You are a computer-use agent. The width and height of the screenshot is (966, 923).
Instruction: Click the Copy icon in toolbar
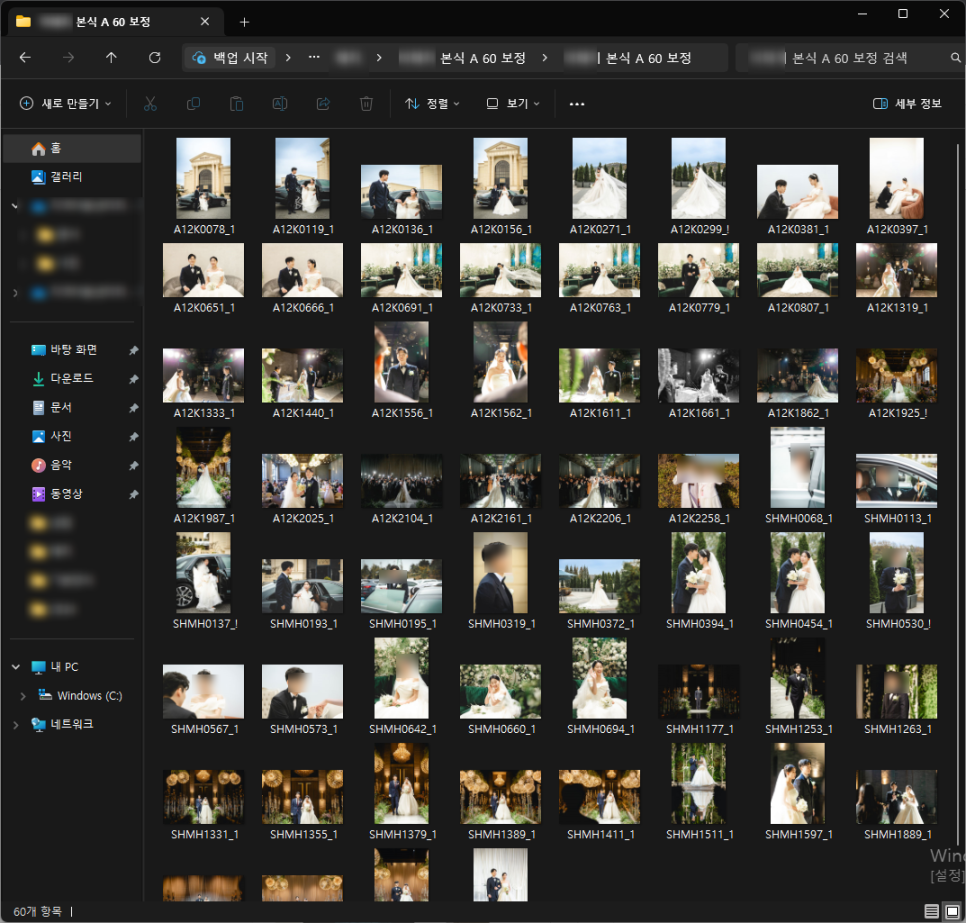coord(193,104)
